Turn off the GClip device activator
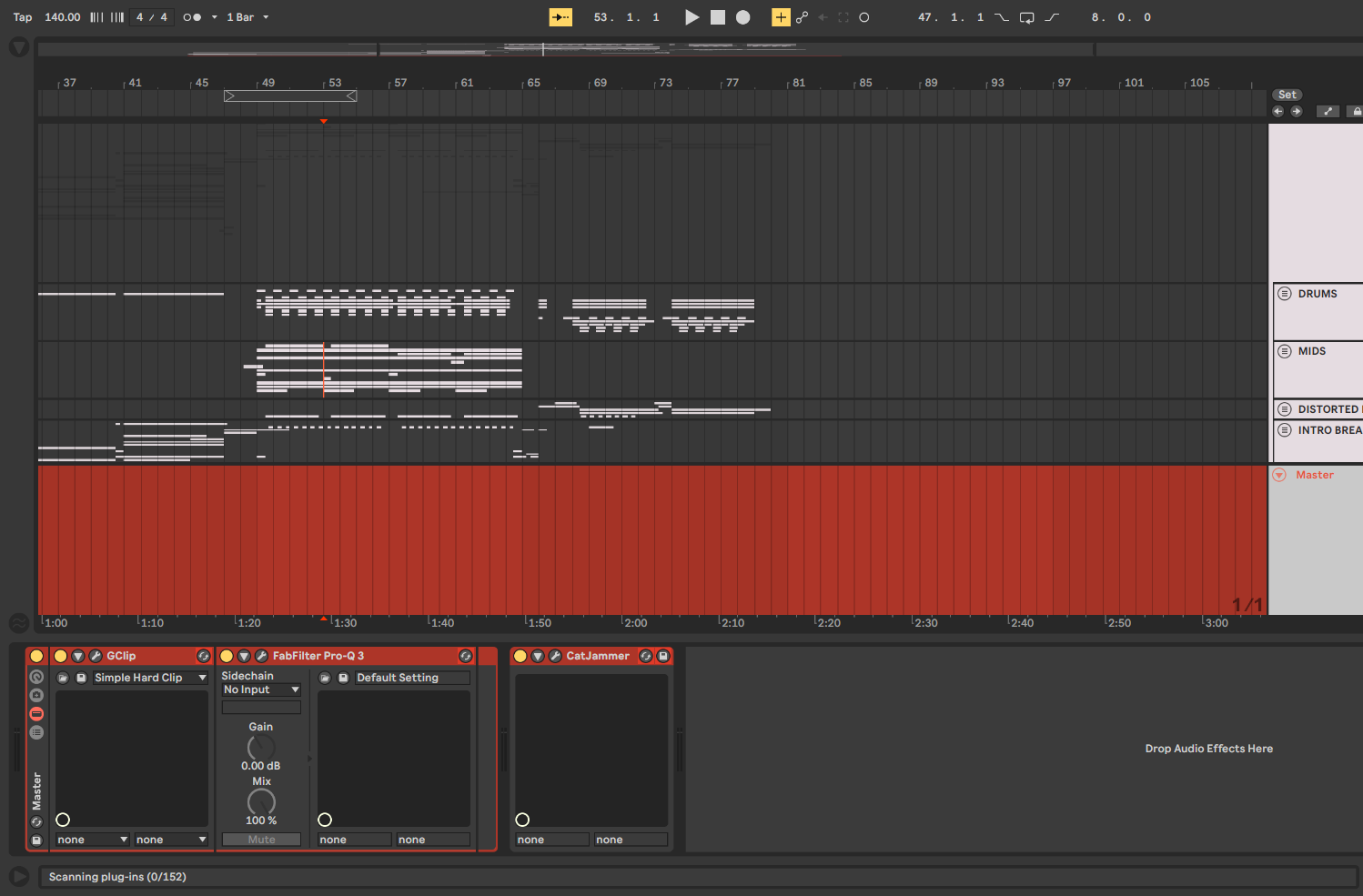 click(61, 656)
